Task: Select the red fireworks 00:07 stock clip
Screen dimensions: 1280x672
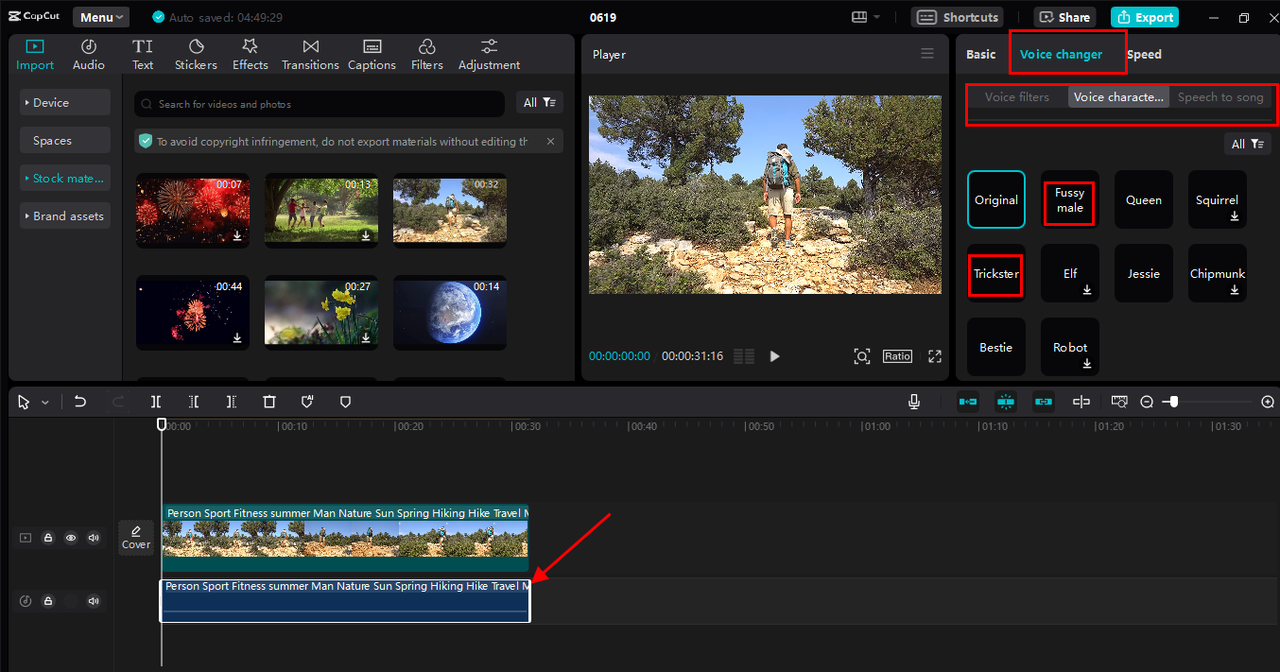Action: 192,210
